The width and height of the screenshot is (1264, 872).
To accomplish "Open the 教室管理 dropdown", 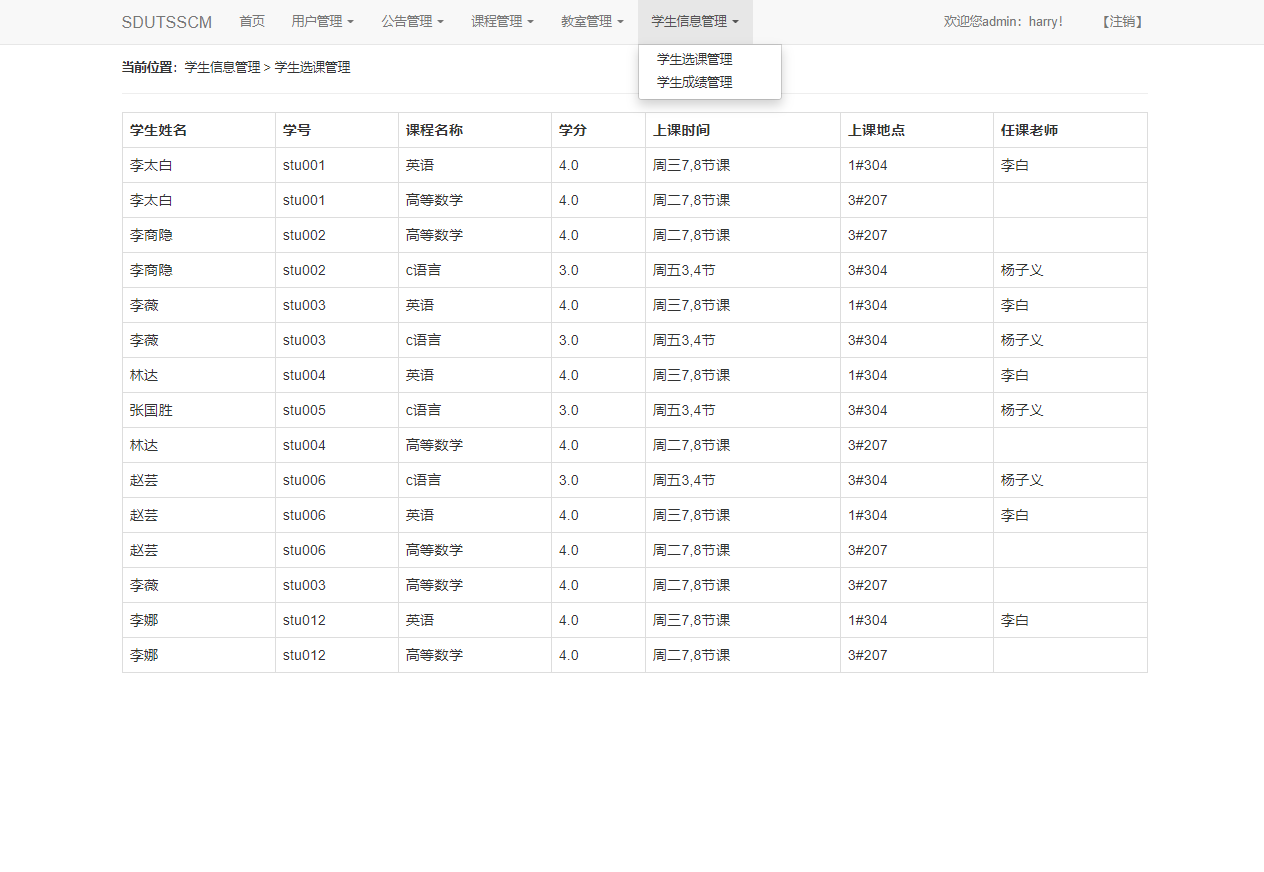I will point(592,20).
